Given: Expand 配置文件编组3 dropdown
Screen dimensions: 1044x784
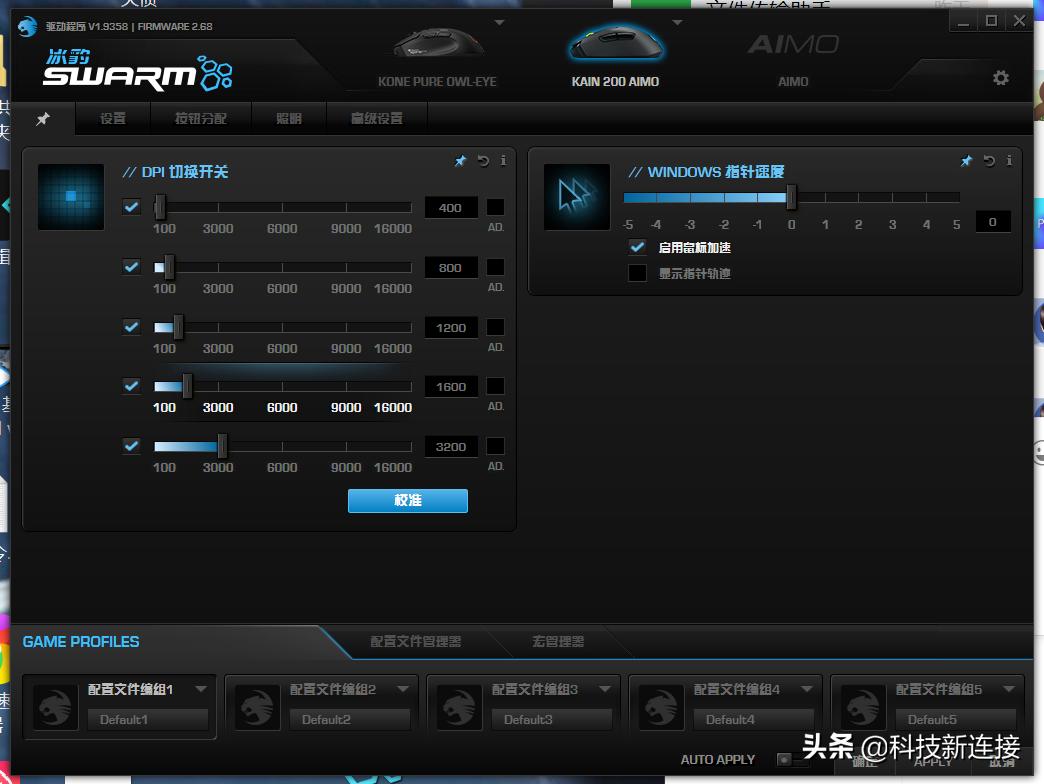Looking at the screenshot, I should pyautogui.click(x=605, y=689).
